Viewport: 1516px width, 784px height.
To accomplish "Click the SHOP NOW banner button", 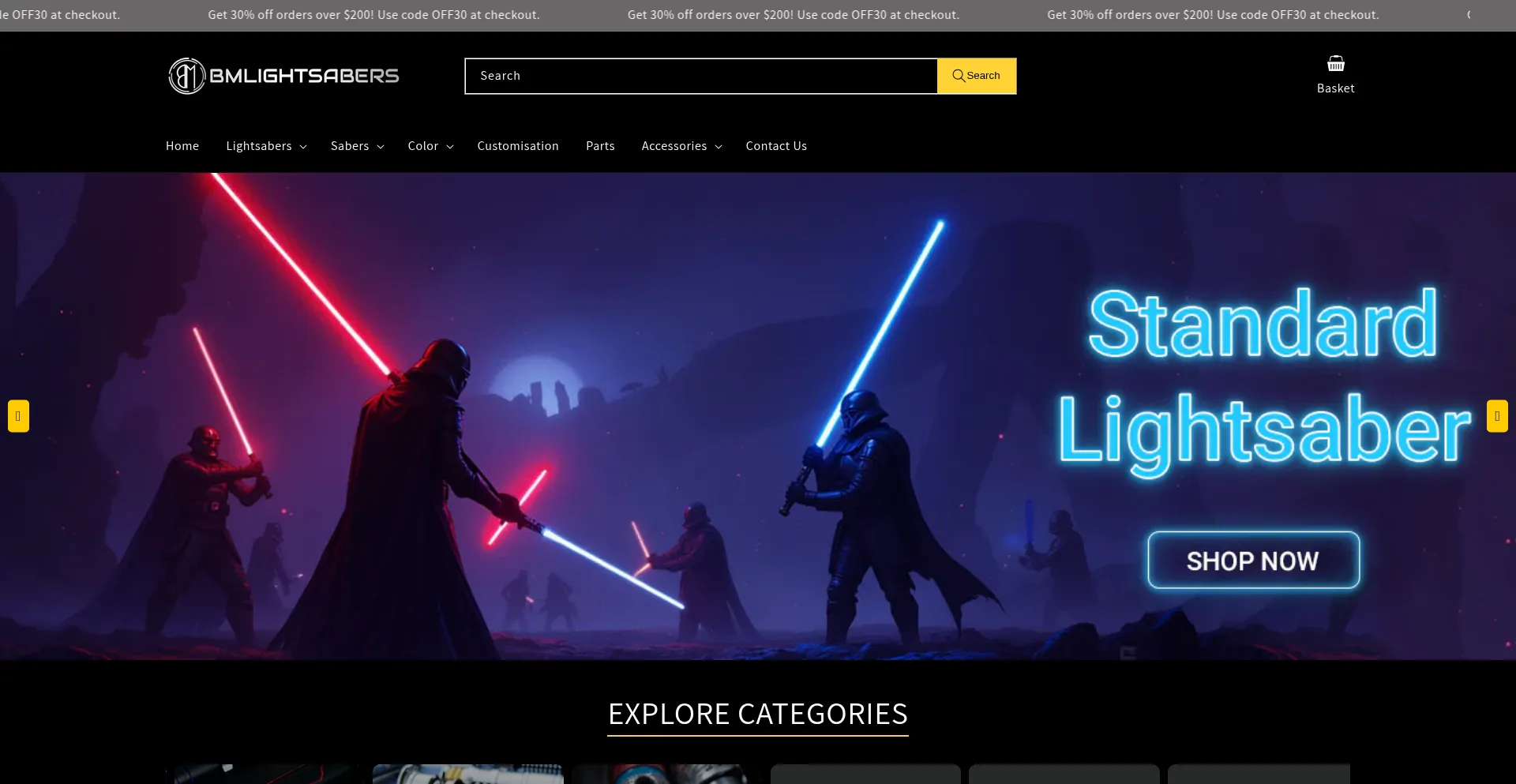I will pos(1253,561).
